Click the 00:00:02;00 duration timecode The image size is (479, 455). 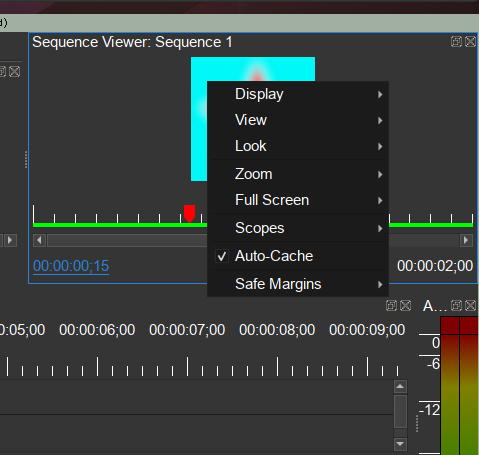point(435,266)
